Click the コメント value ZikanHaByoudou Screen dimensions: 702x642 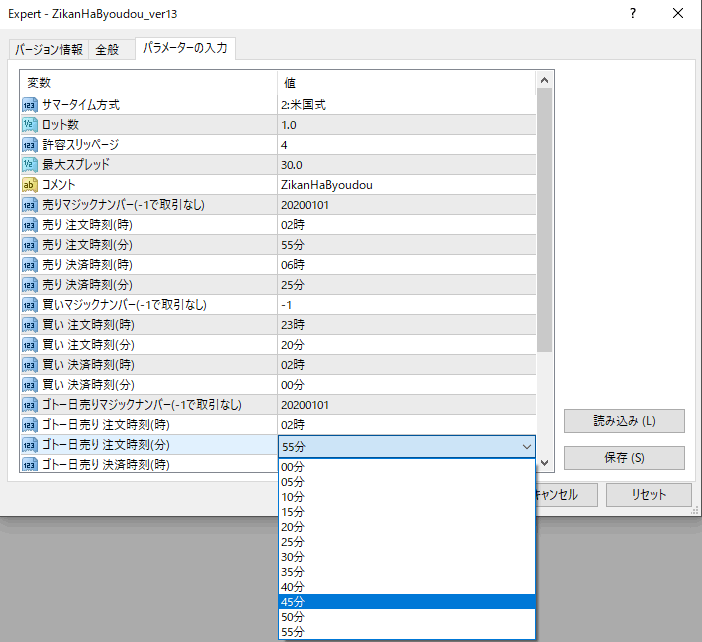[326, 185]
